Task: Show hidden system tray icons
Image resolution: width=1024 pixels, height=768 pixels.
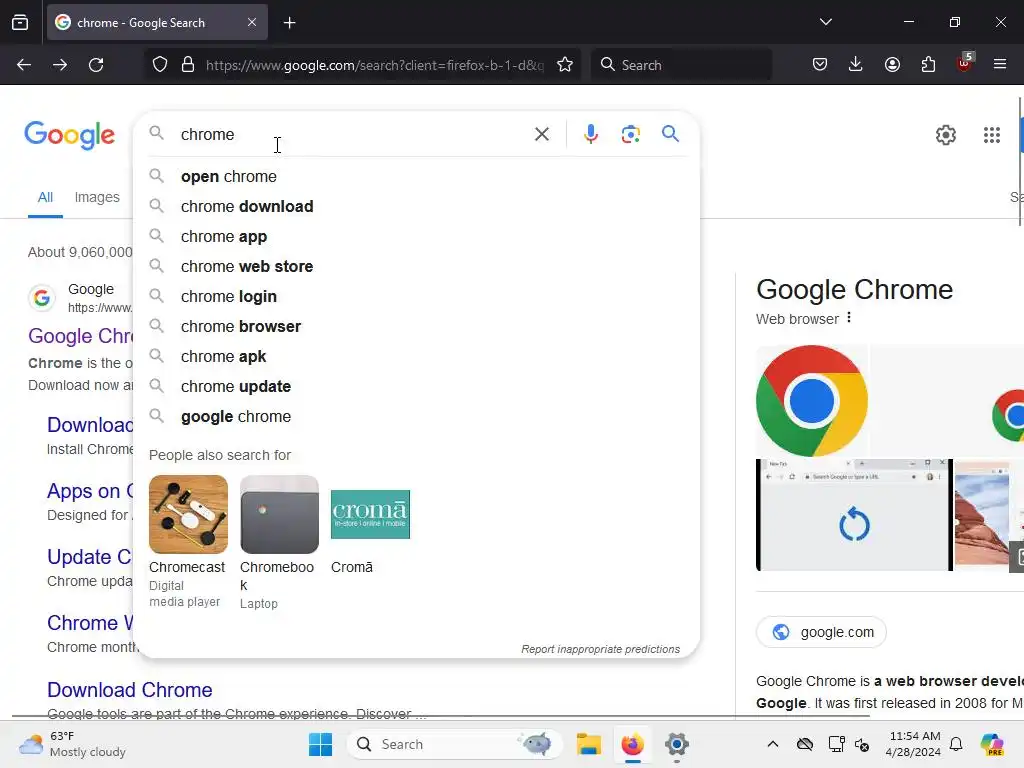Action: click(773, 744)
